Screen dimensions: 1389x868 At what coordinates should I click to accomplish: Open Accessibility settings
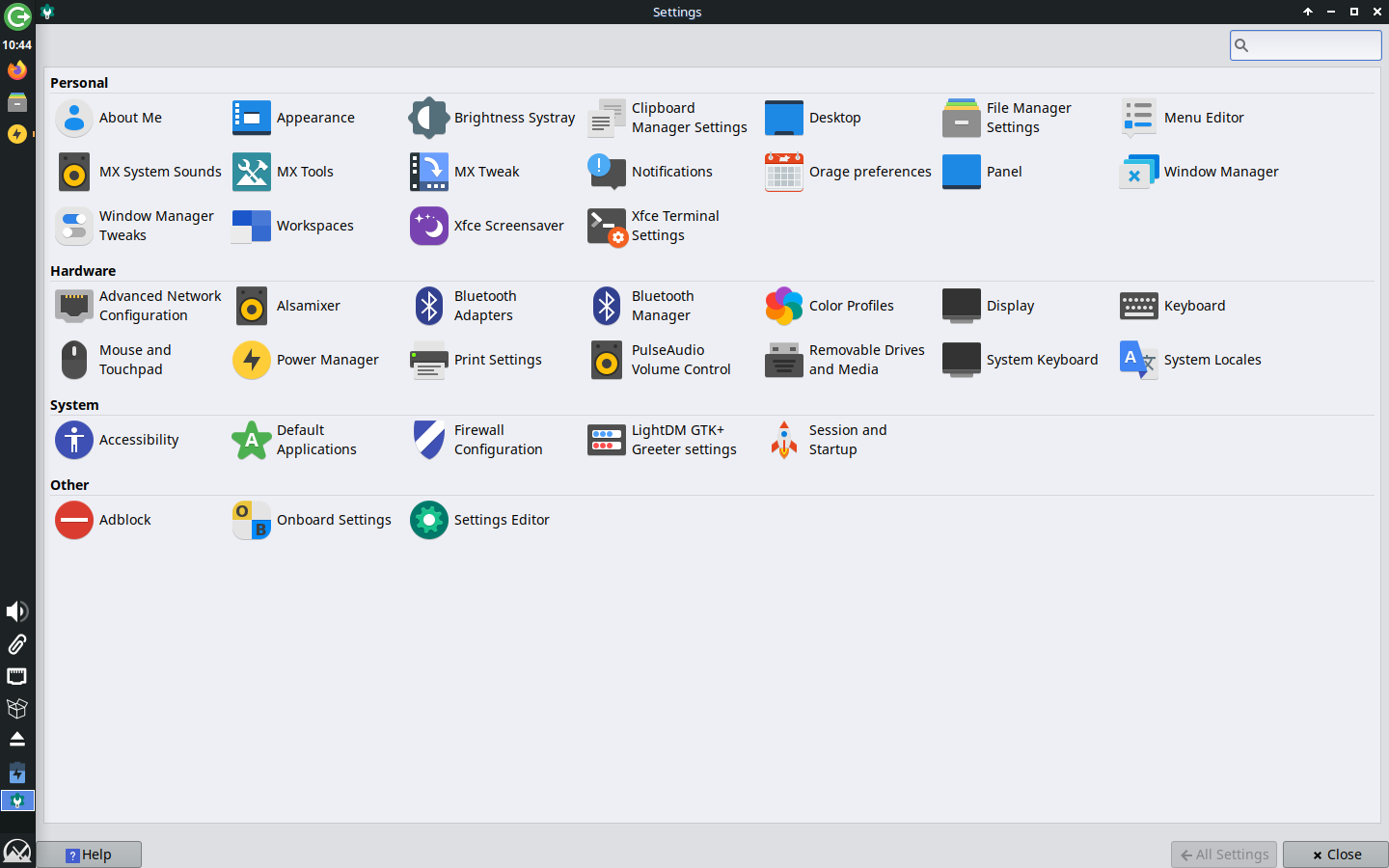118,440
